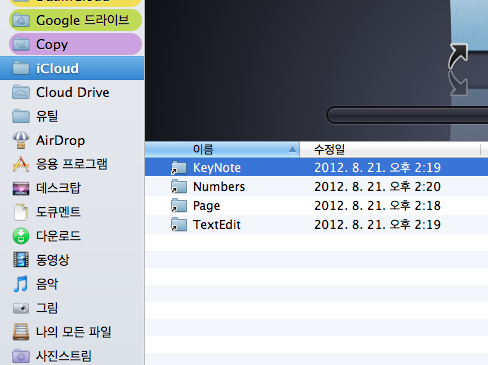
Task: Go to 응용 프로그램 in sidebar
Action: pyautogui.click(x=72, y=164)
